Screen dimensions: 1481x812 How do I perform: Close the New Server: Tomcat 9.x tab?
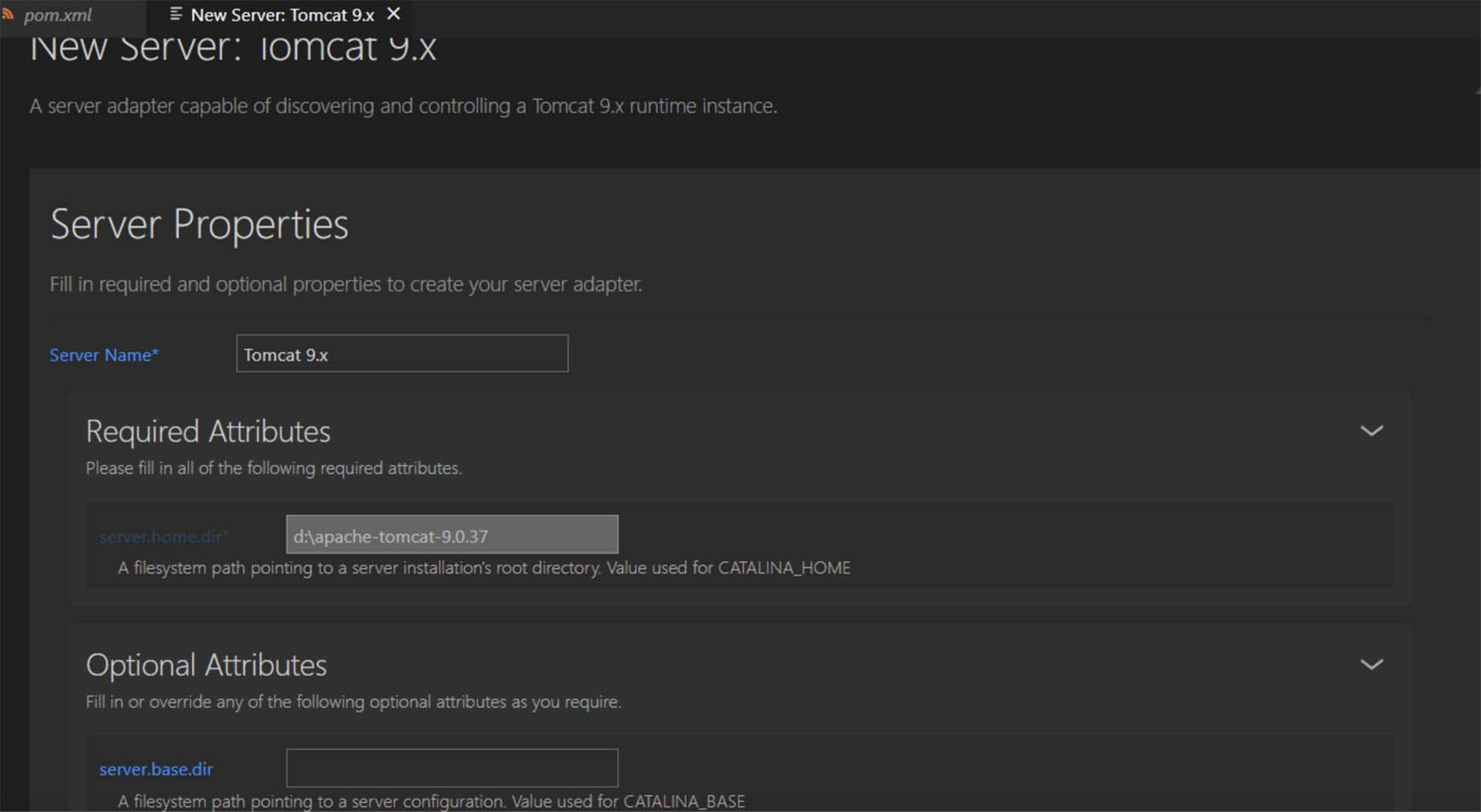tap(393, 14)
